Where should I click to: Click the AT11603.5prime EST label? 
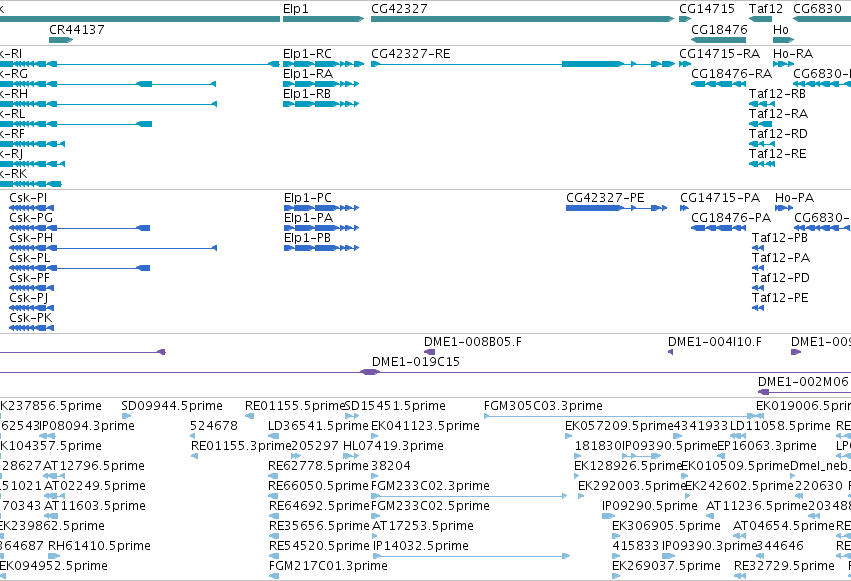pyautogui.click(x=94, y=506)
